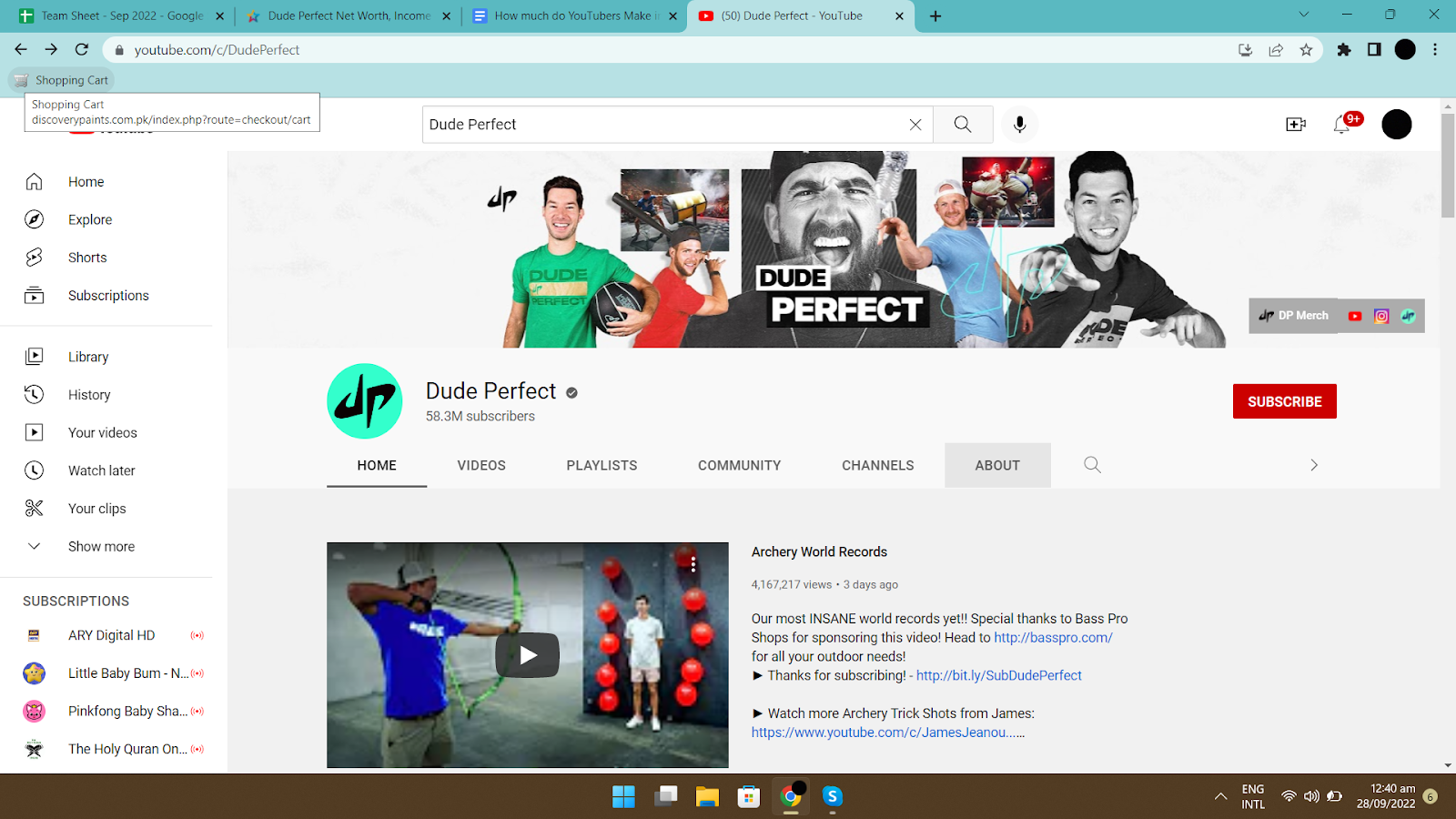Switch to How much do YouTubers Make tab
1456x819 pixels.
(x=575, y=15)
